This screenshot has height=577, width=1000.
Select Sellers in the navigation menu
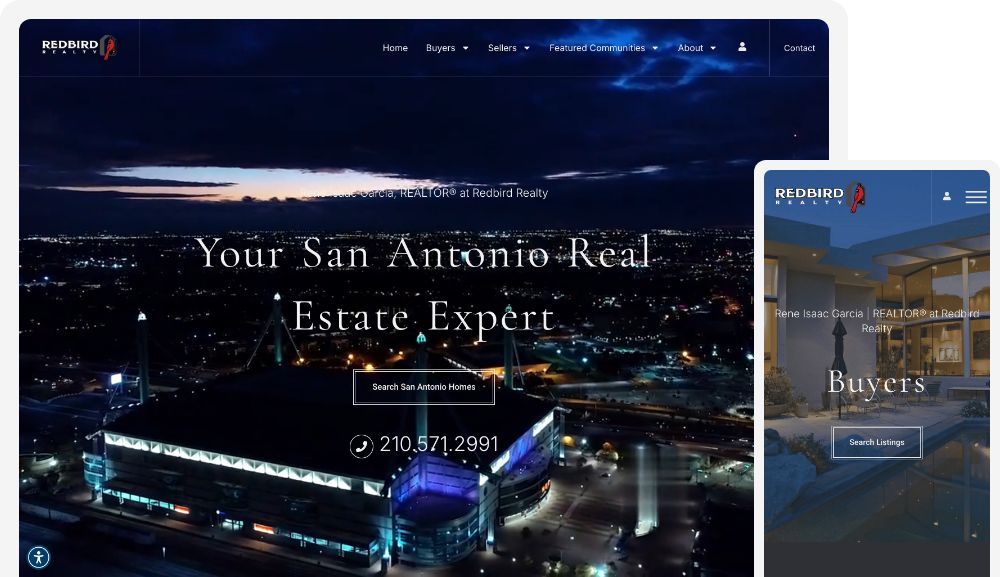tap(501, 47)
